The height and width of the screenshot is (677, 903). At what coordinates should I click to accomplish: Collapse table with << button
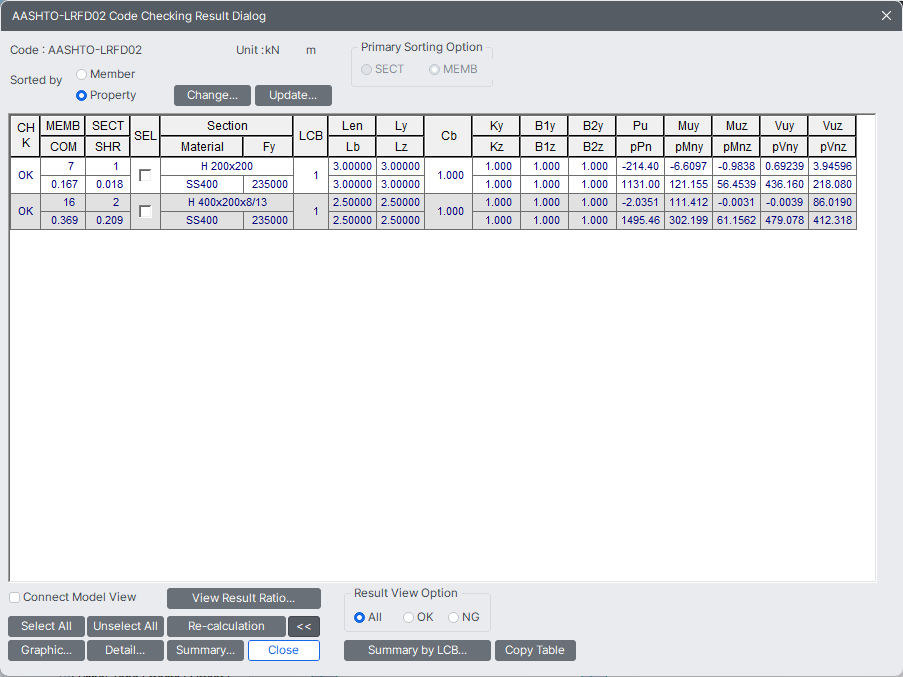tap(304, 626)
